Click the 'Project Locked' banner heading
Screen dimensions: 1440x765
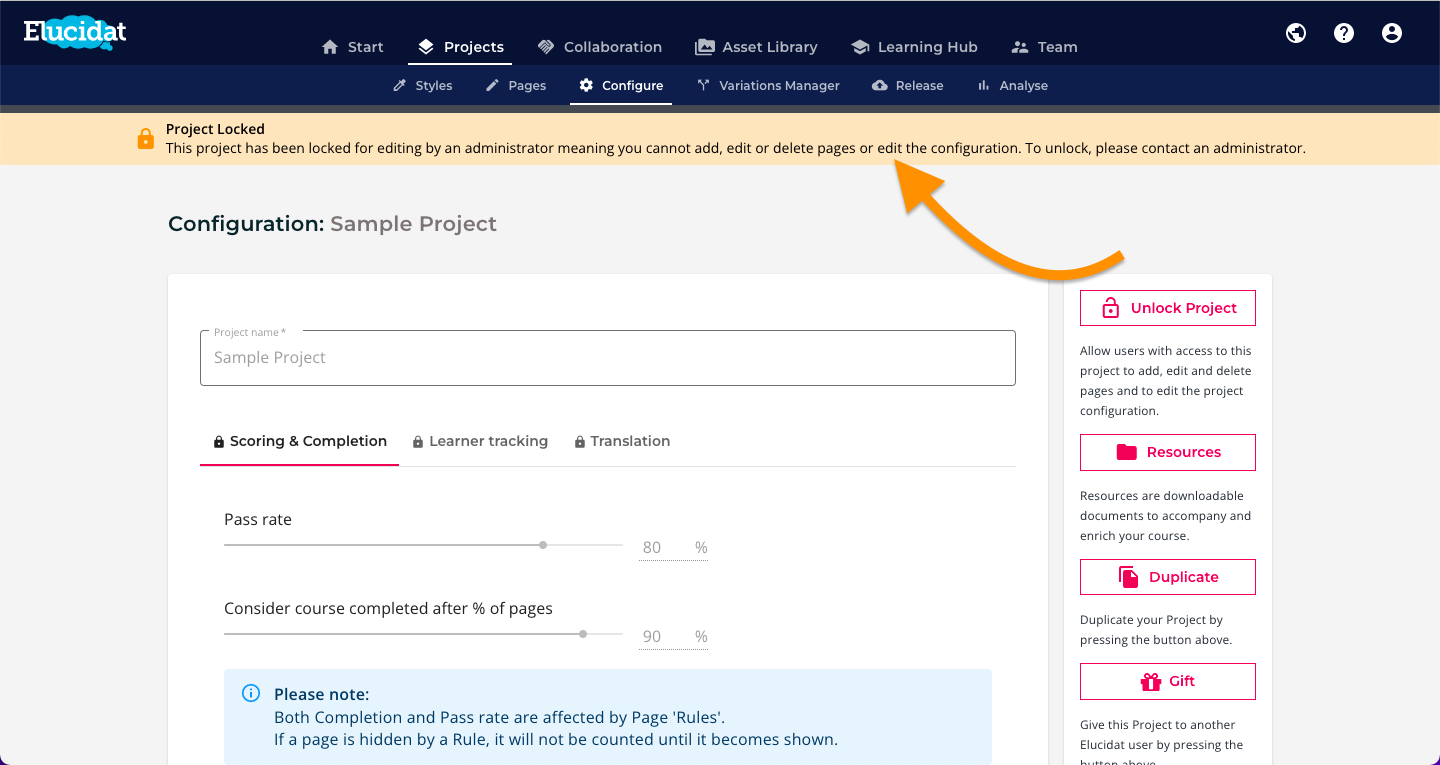click(215, 129)
